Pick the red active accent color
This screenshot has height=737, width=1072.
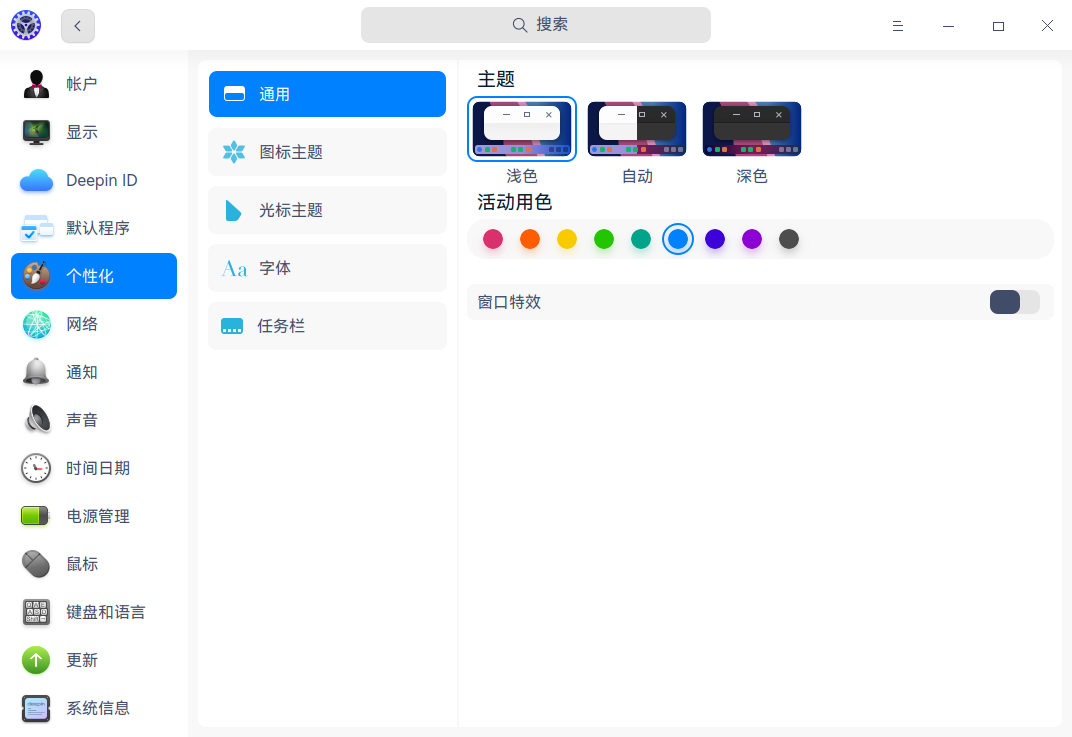coord(493,239)
